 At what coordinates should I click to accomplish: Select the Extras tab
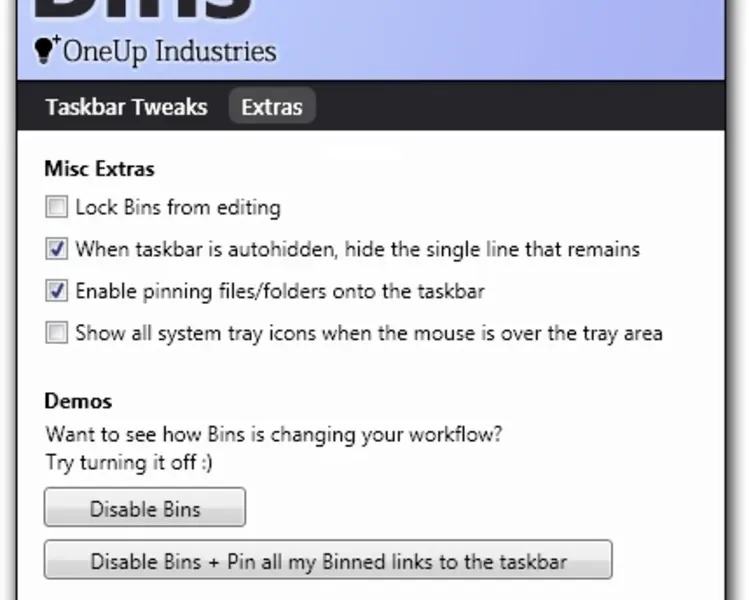[272, 107]
